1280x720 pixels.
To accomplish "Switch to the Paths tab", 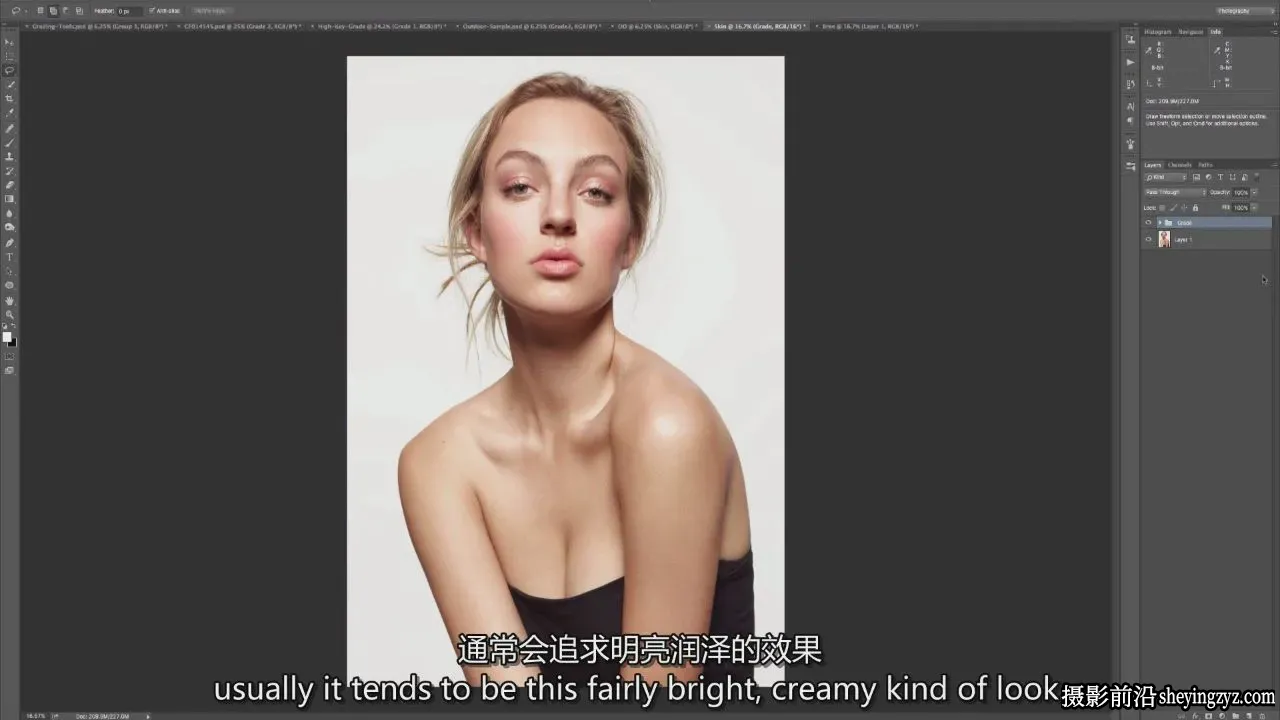I will click(x=1205, y=165).
